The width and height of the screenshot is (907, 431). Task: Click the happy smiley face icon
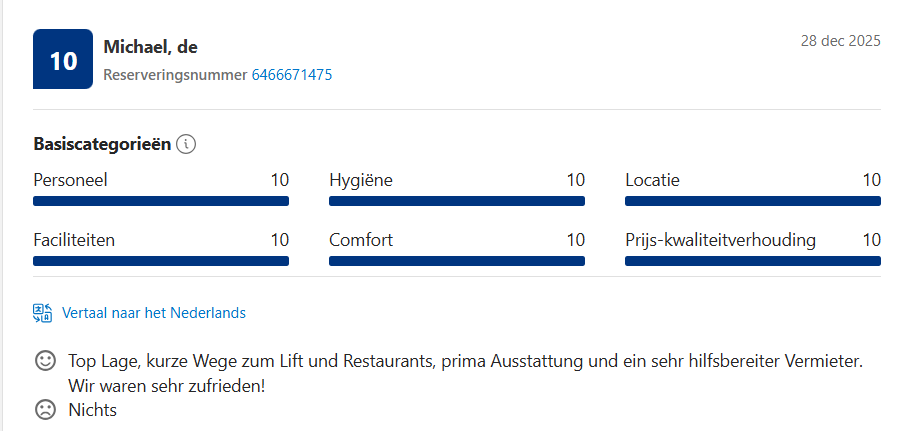pyautogui.click(x=45, y=360)
